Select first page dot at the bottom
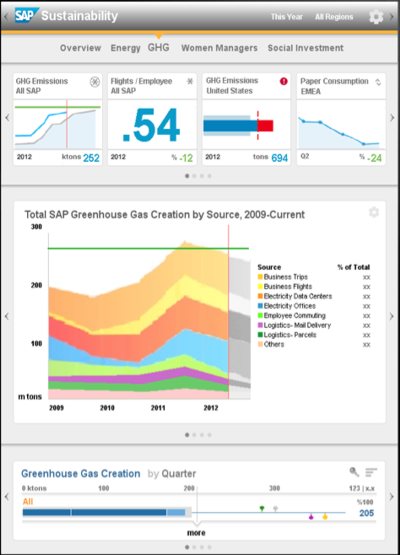 pyautogui.click(x=187, y=547)
